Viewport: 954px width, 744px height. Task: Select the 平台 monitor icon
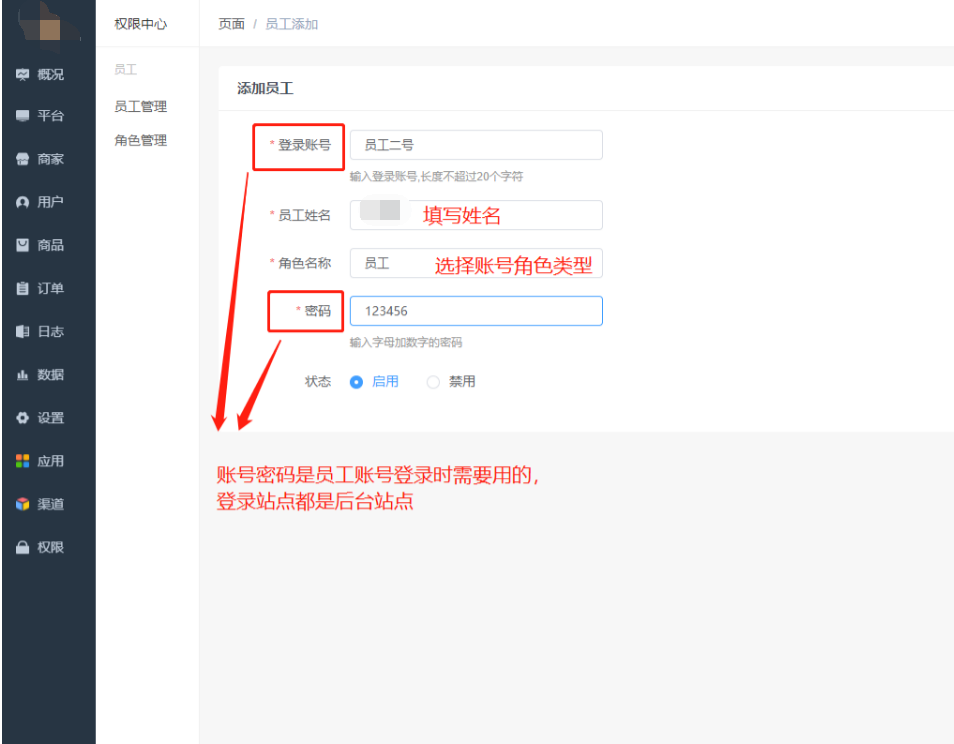pos(23,116)
